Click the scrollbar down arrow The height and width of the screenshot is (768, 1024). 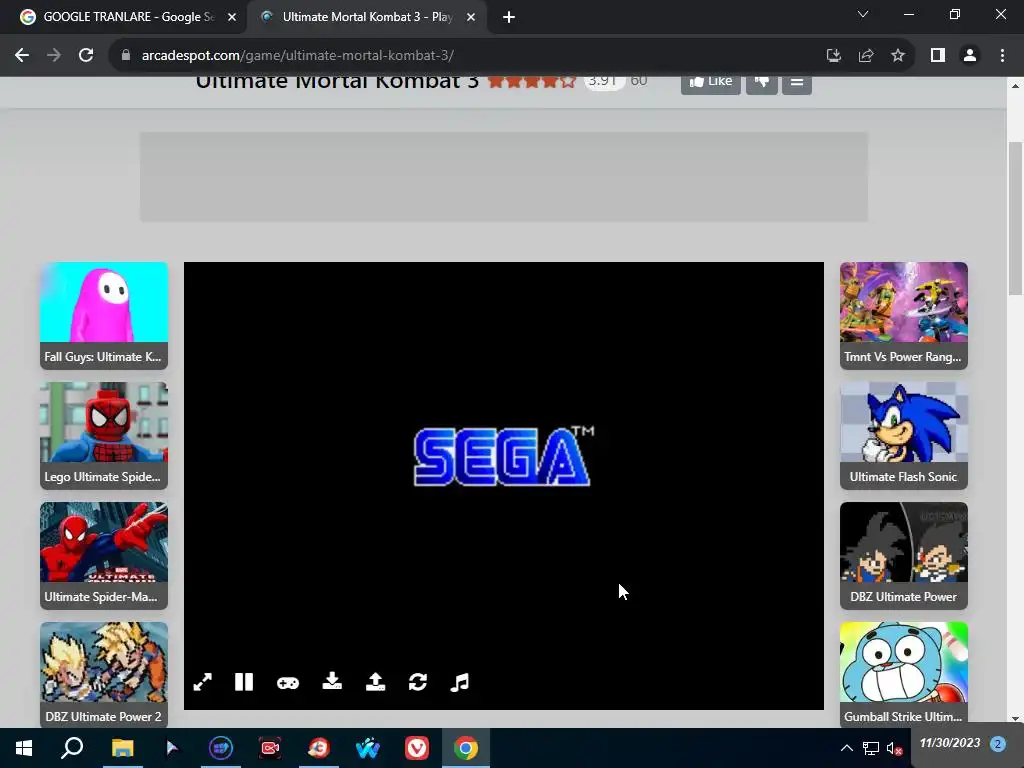point(1015,718)
